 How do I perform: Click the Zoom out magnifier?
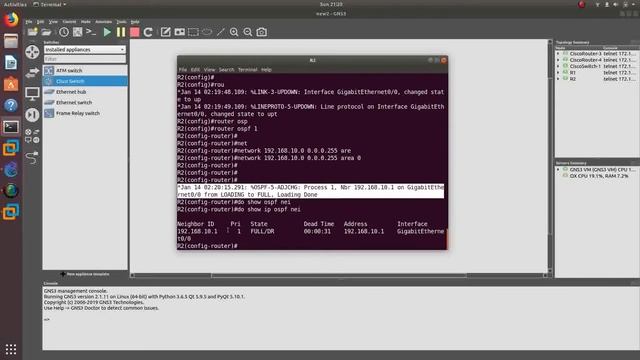click(248, 32)
